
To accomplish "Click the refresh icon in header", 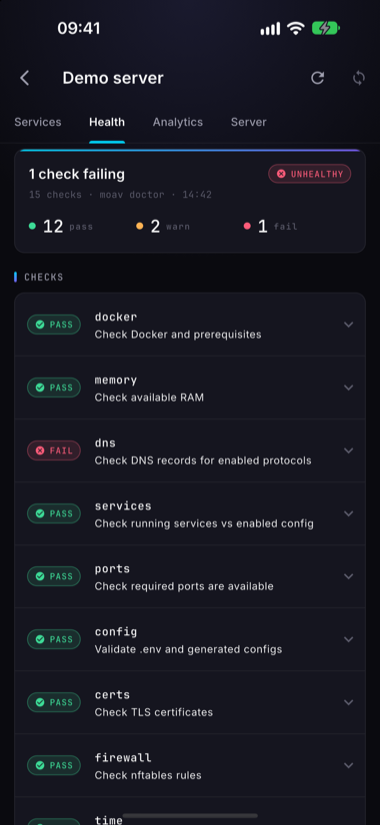I will [x=317, y=78].
